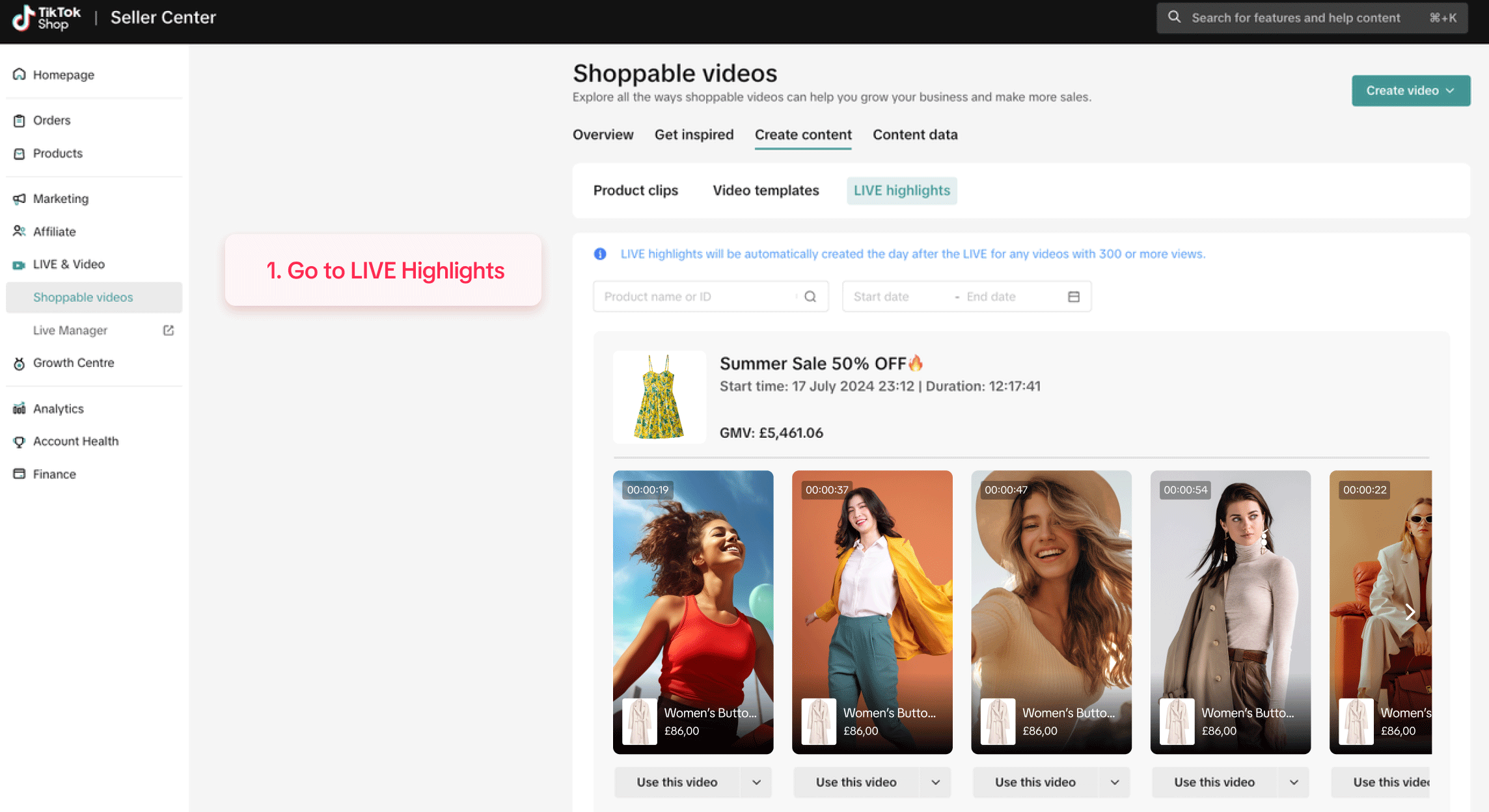Click the Account Health trophy icon
1489x812 pixels.
(x=20, y=442)
